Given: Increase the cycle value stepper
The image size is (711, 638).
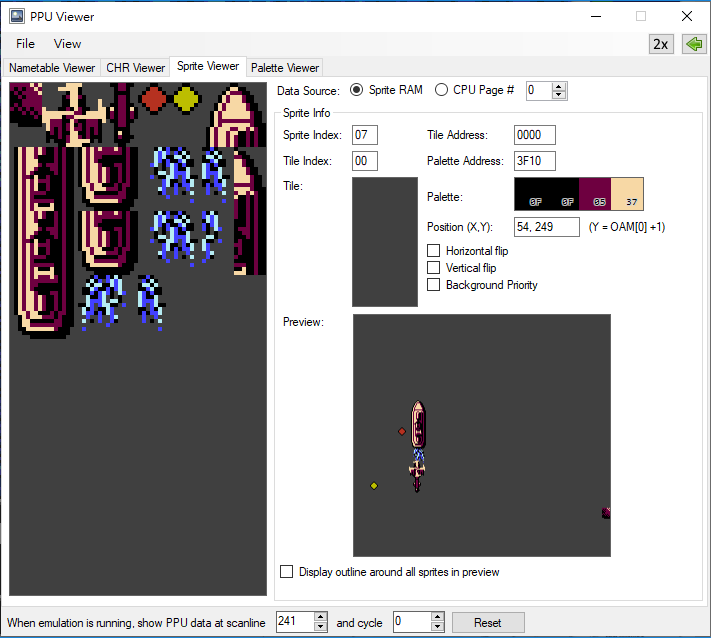Looking at the screenshot, I should (437, 617).
